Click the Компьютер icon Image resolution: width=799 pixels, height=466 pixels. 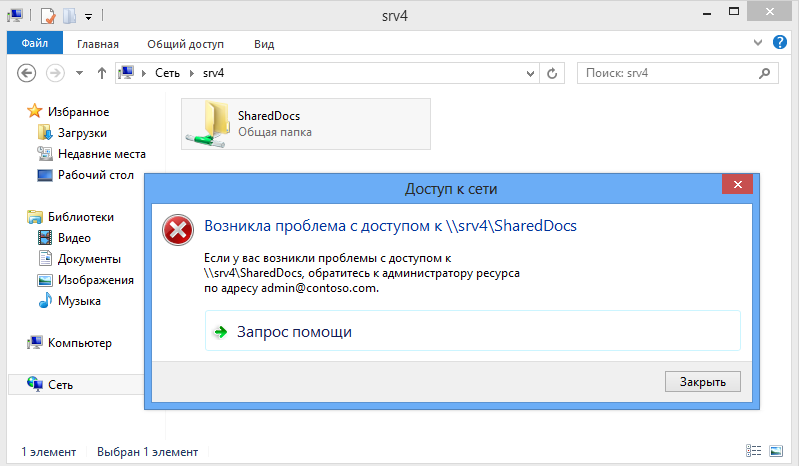[x=35, y=342]
